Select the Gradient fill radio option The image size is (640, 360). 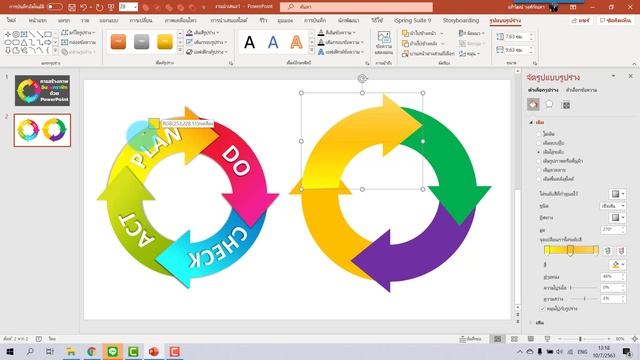point(539,152)
